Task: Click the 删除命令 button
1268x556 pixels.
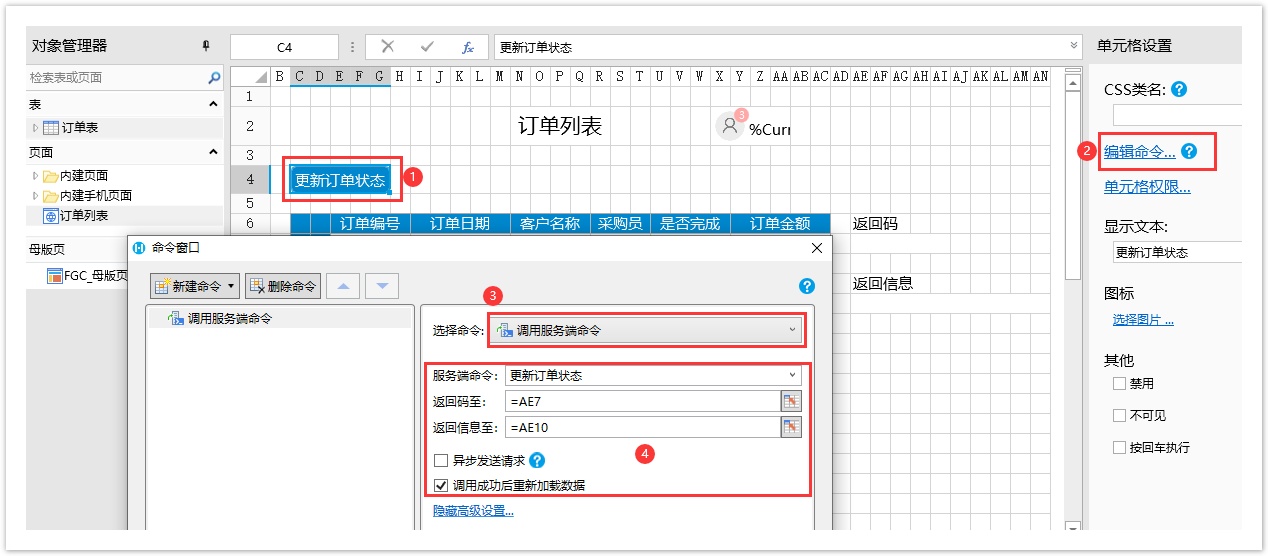Action: (x=283, y=286)
